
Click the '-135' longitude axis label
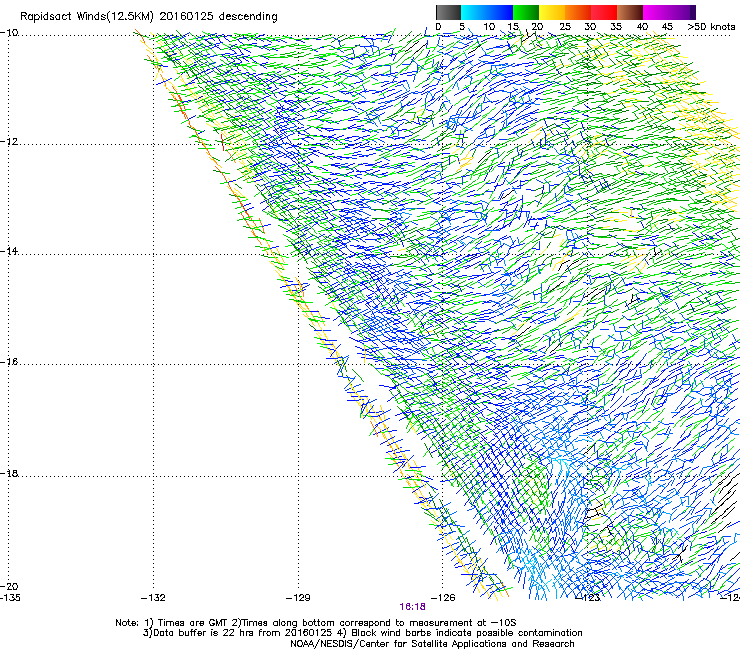coord(10,598)
